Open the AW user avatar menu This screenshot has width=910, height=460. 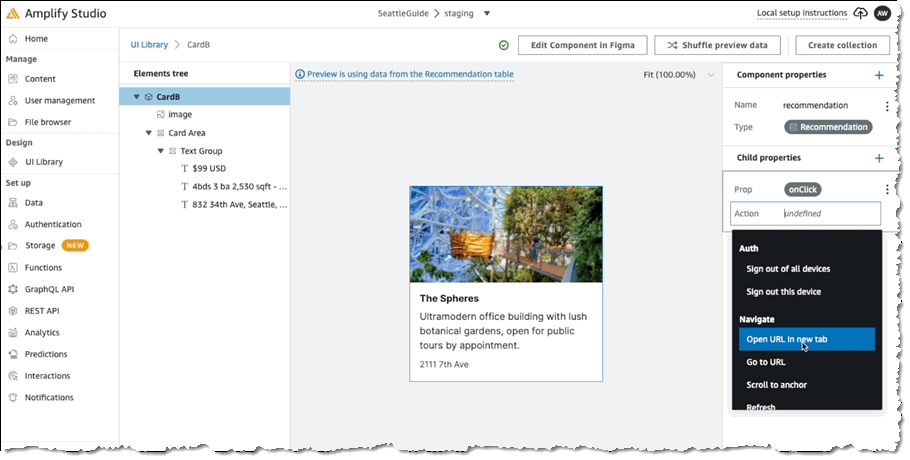click(x=882, y=14)
